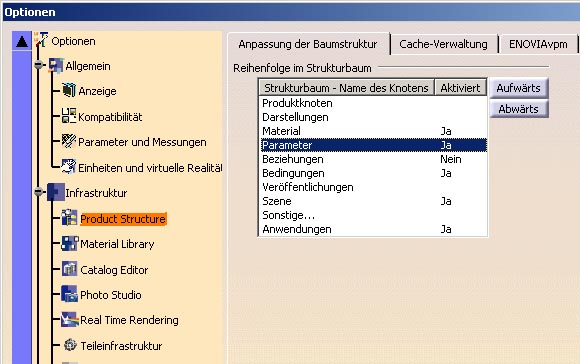Click the black up-arrow scroll button
The height and width of the screenshot is (364, 580).
click(22, 41)
